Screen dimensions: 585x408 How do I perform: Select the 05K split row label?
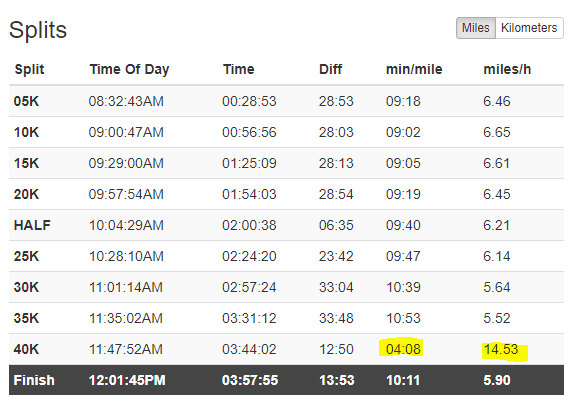[x=26, y=101]
